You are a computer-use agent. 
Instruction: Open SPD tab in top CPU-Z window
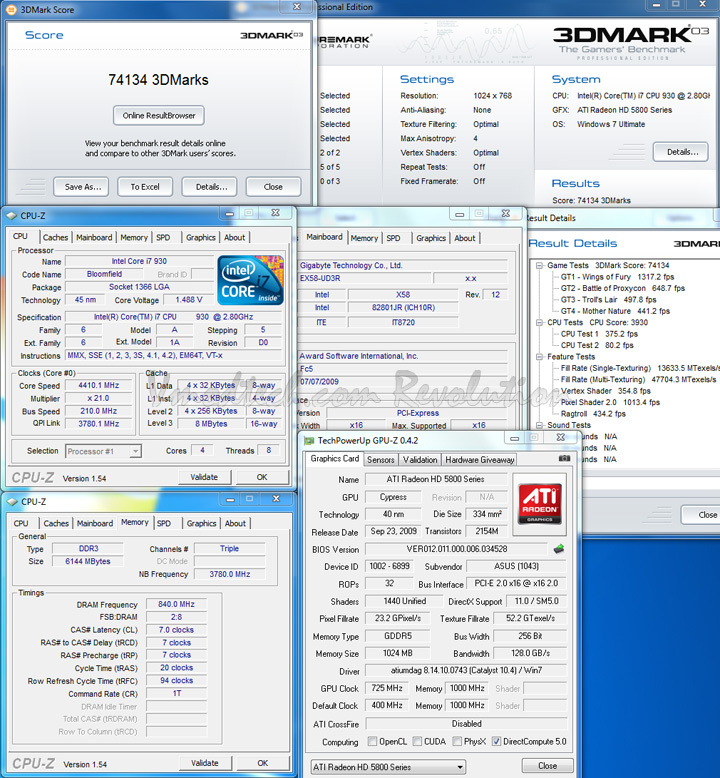click(163, 238)
